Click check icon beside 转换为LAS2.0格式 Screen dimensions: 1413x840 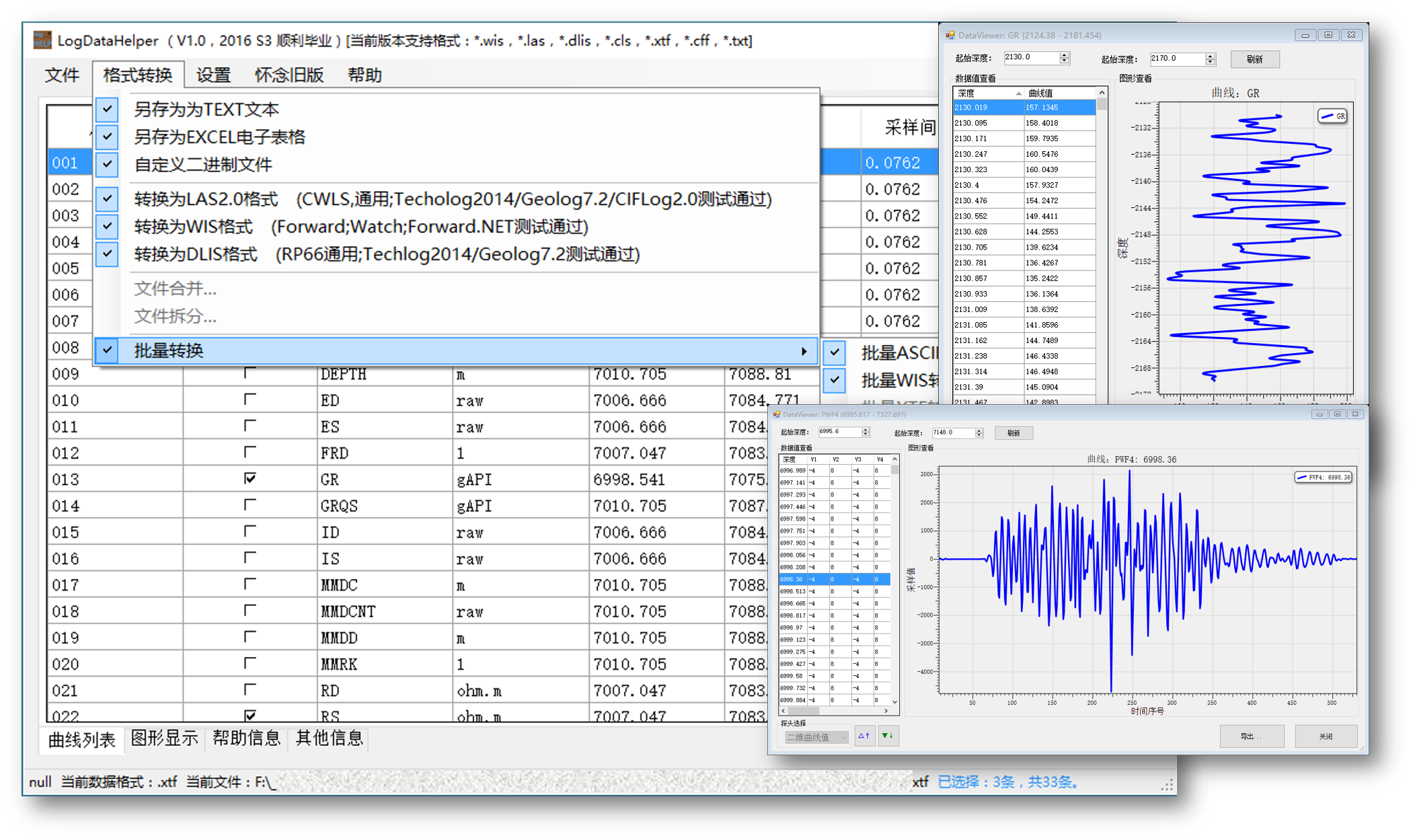point(108,199)
